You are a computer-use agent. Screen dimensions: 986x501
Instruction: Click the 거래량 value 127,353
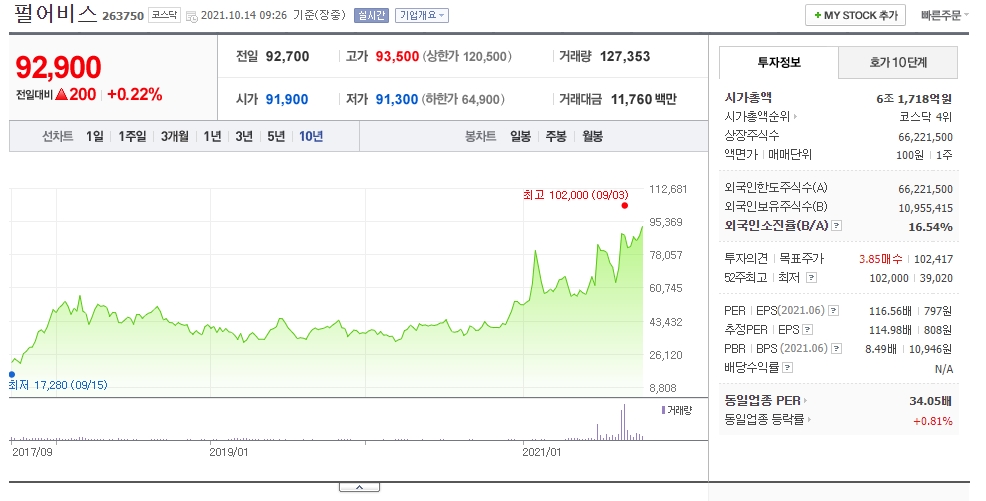pyautogui.click(x=625, y=56)
